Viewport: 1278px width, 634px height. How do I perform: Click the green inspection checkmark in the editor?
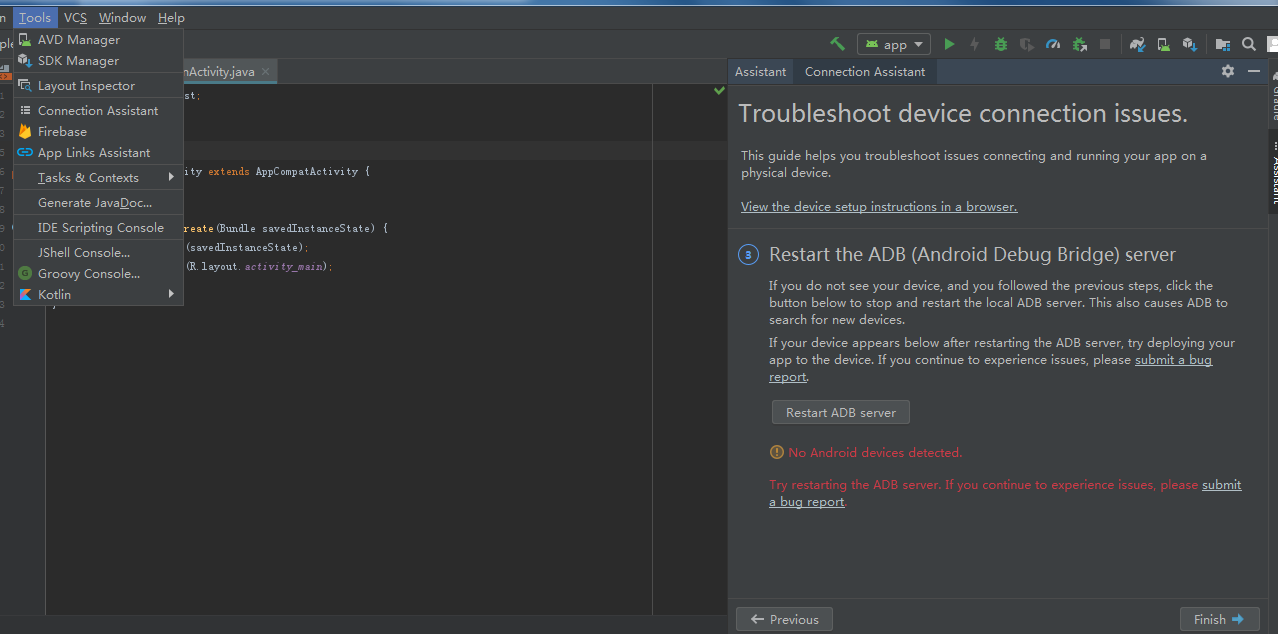pyautogui.click(x=719, y=91)
